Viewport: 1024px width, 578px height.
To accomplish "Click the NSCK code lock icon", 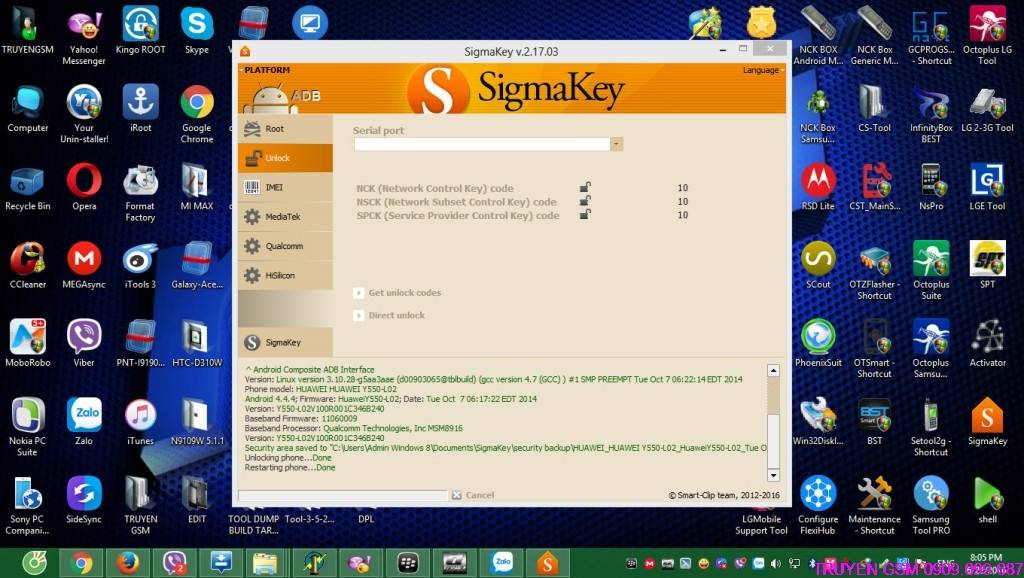I will [585, 201].
